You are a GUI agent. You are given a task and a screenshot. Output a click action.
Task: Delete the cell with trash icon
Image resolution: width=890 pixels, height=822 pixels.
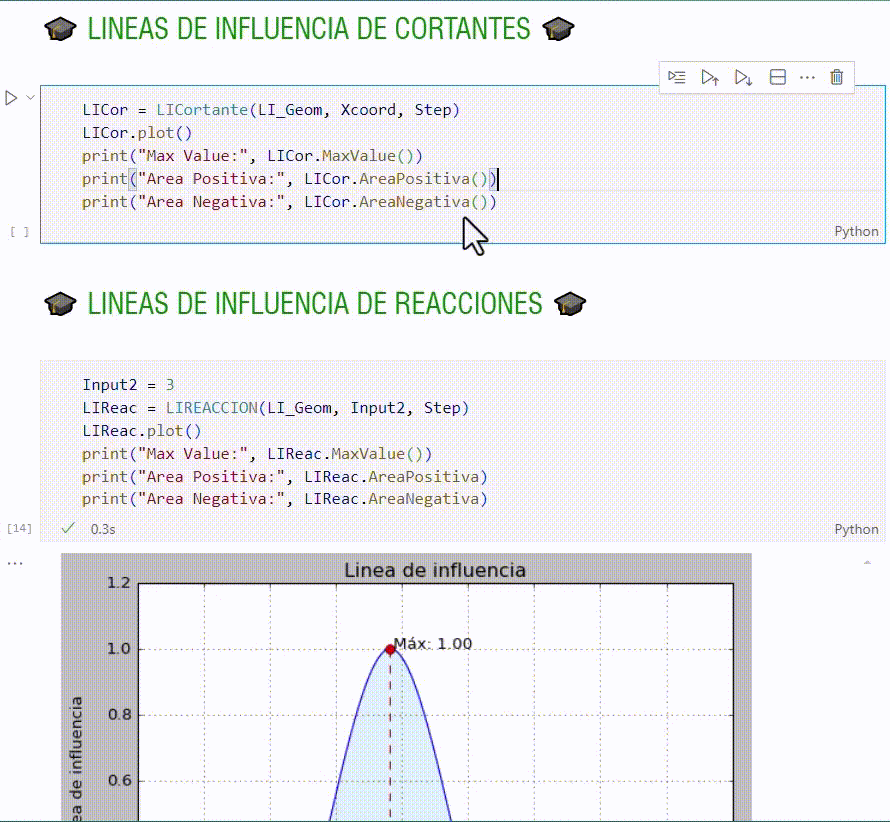coord(837,77)
